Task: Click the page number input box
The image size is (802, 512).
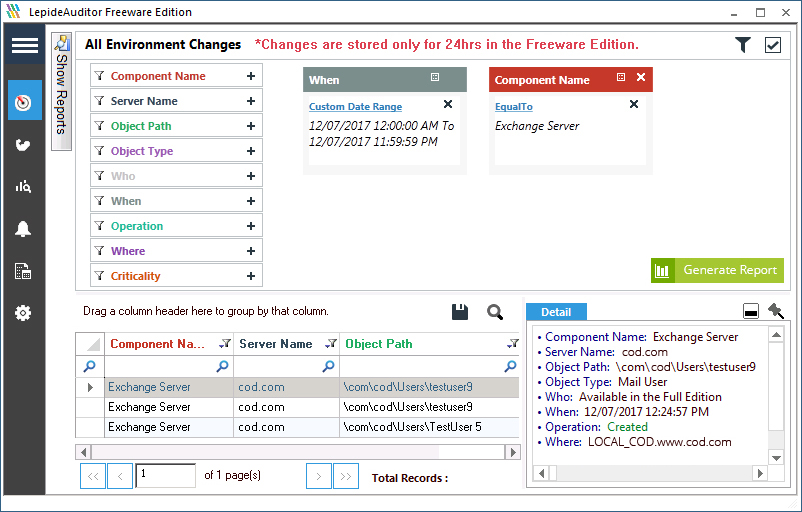Action: (165, 475)
